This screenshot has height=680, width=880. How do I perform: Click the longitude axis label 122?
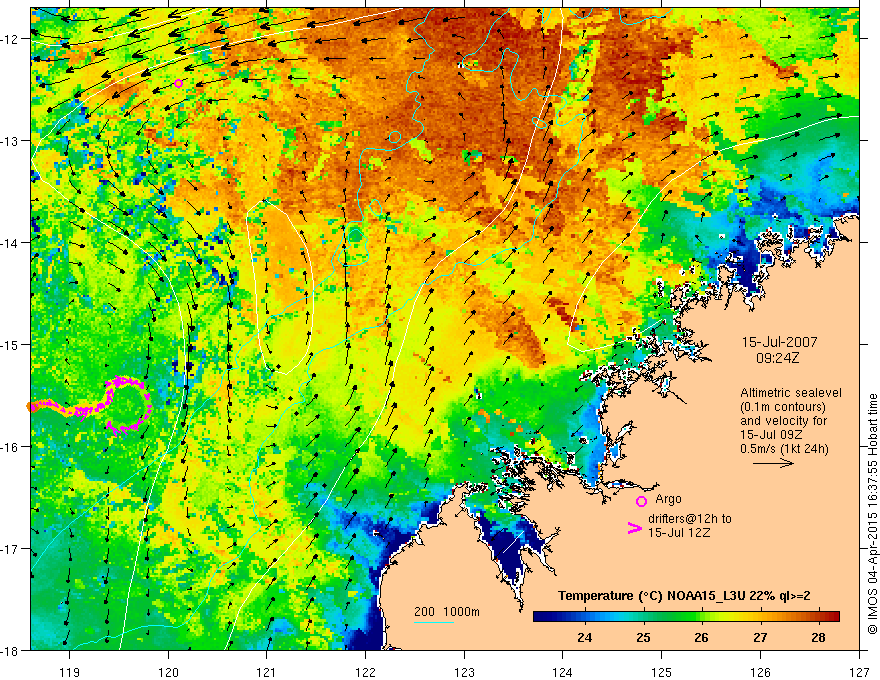pyautogui.click(x=365, y=672)
